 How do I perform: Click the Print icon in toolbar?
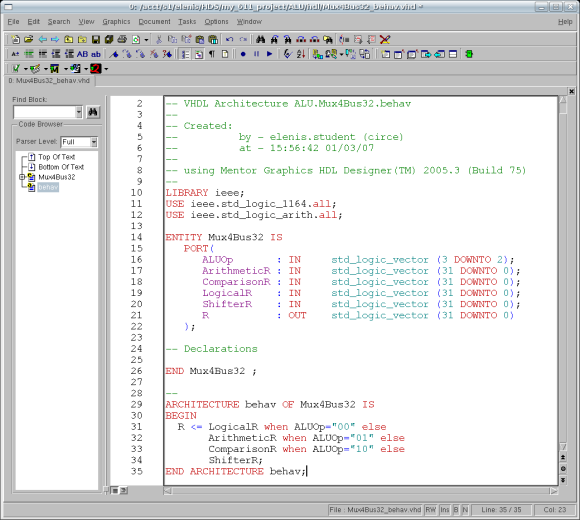(122, 39)
